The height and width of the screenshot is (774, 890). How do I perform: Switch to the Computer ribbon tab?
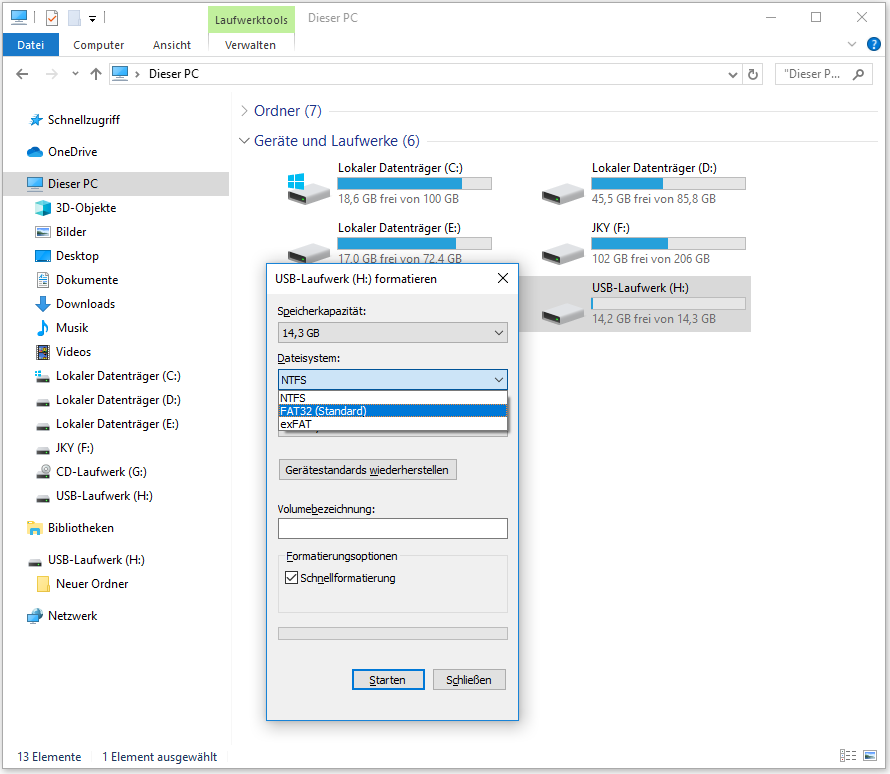pyautogui.click(x=98, y=45)
